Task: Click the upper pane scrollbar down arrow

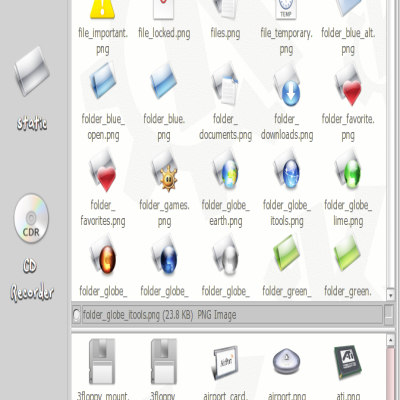Action: coord(390,295)
